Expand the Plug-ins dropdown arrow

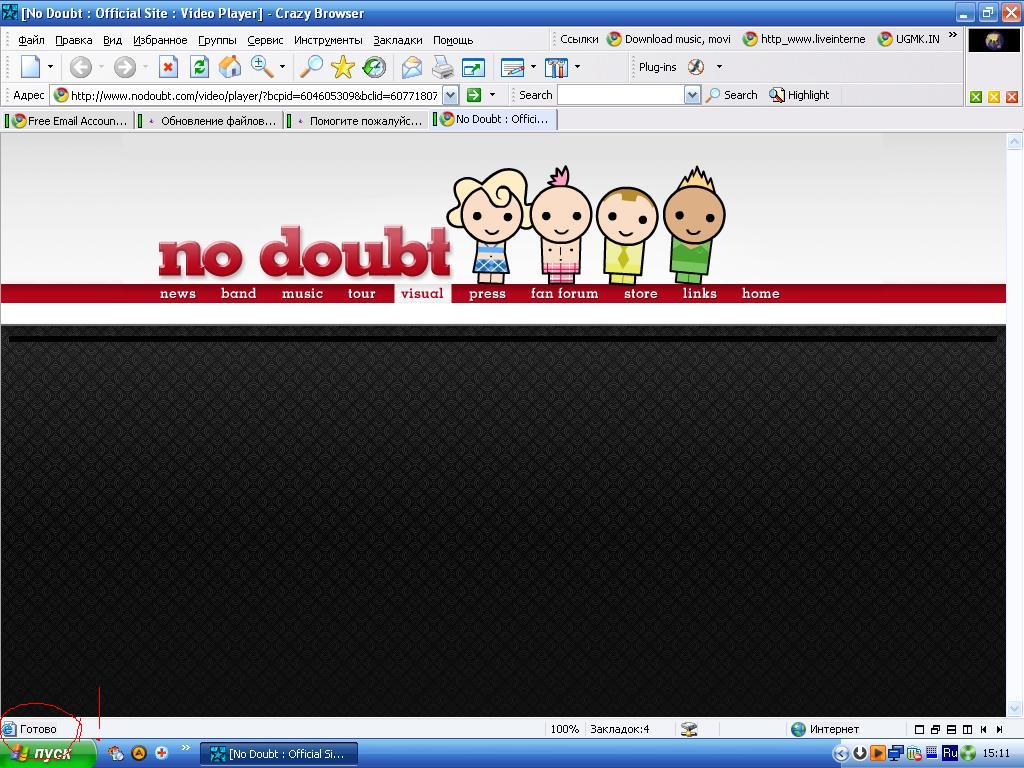point(719,67)
